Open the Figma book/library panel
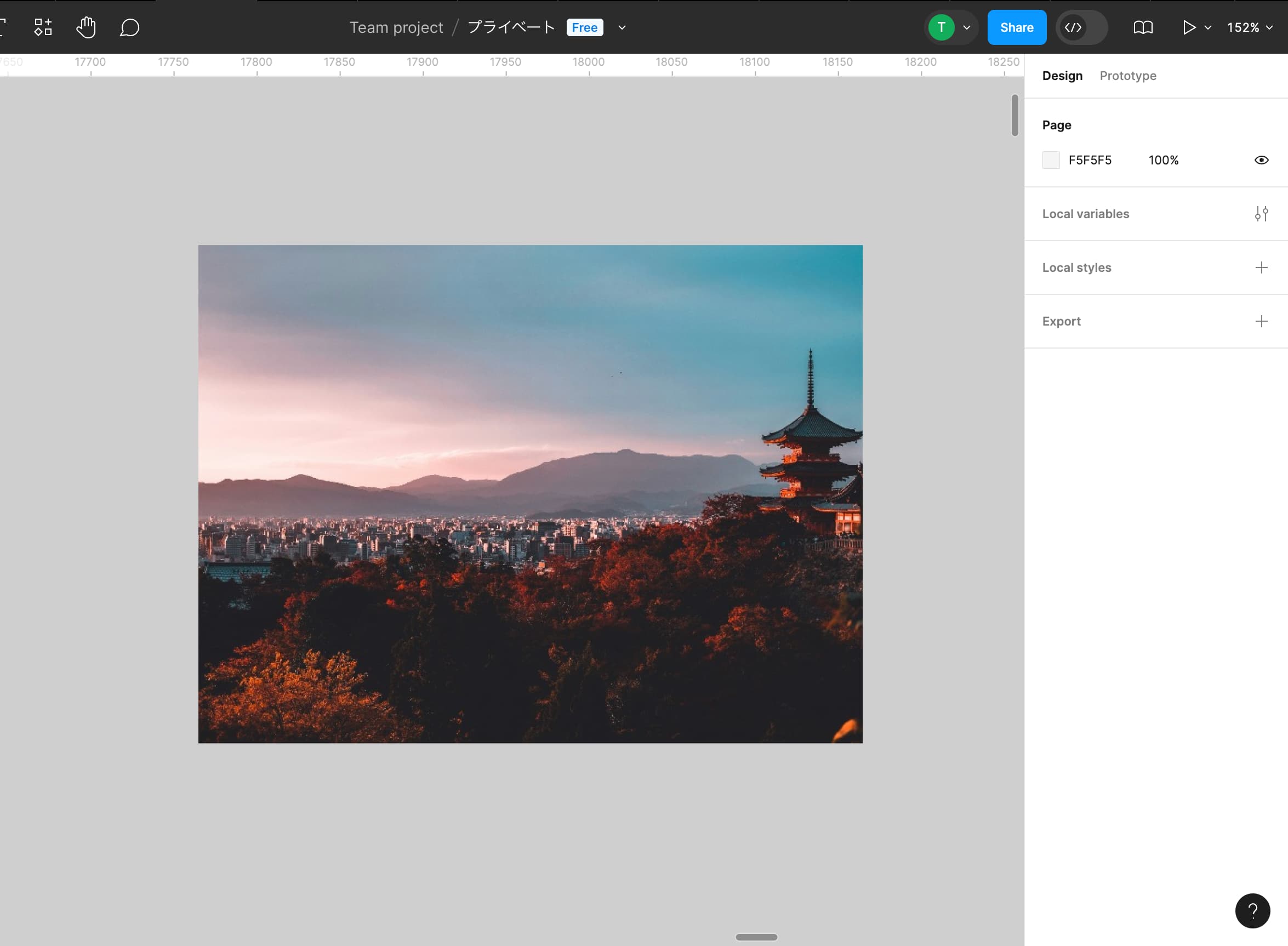Viewport: 1288px width, 946px height. pos(1142,27)
